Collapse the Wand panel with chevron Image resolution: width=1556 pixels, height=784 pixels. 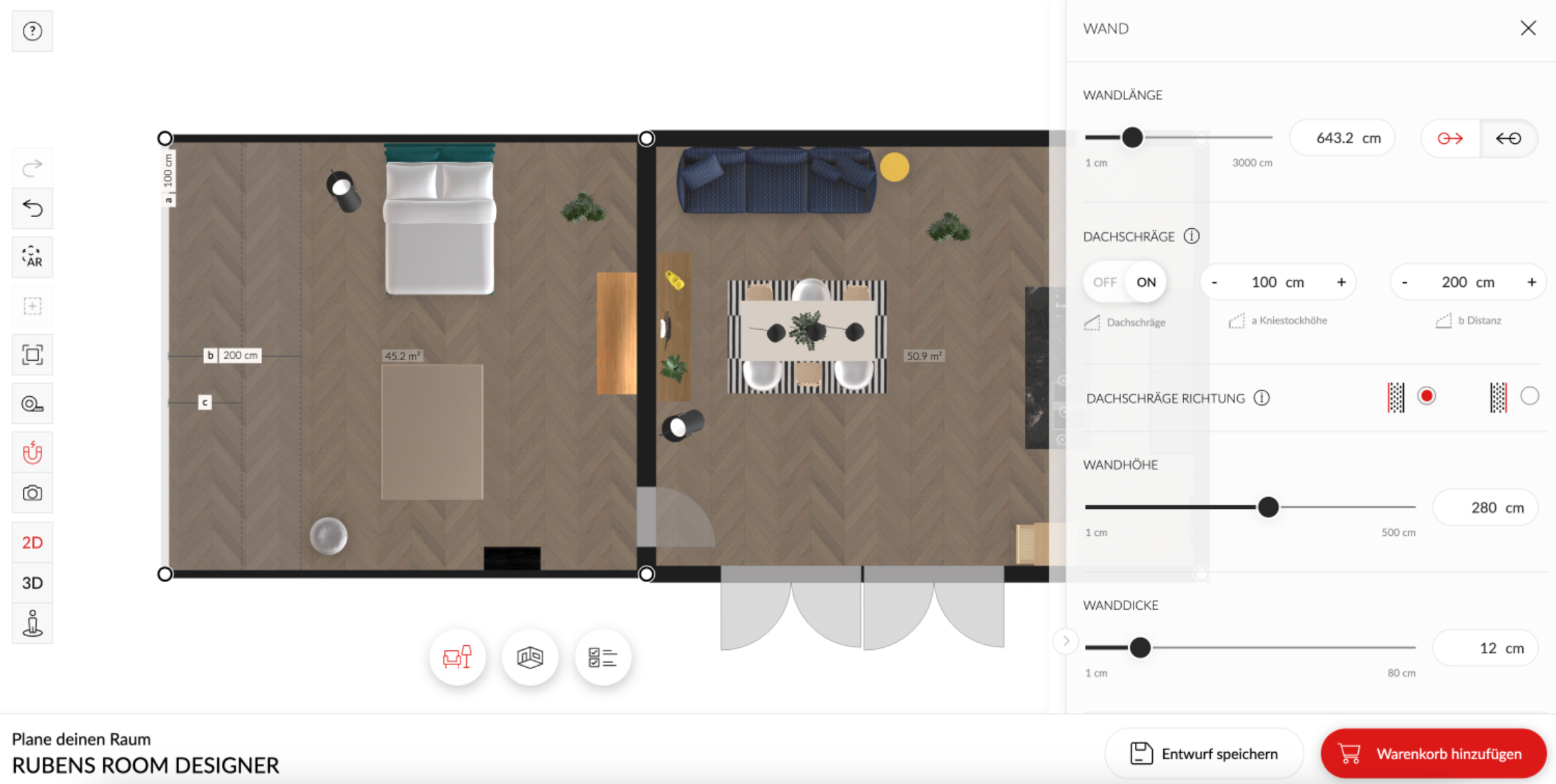[x=1066, y=641]
